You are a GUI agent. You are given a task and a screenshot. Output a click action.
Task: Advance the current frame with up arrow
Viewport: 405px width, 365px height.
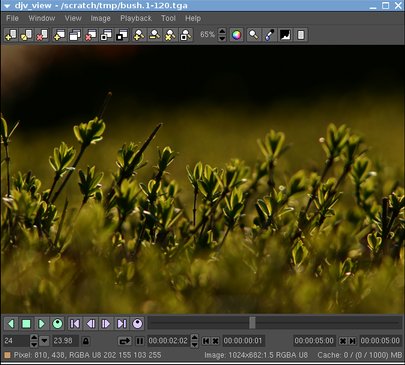click(194, 337)
